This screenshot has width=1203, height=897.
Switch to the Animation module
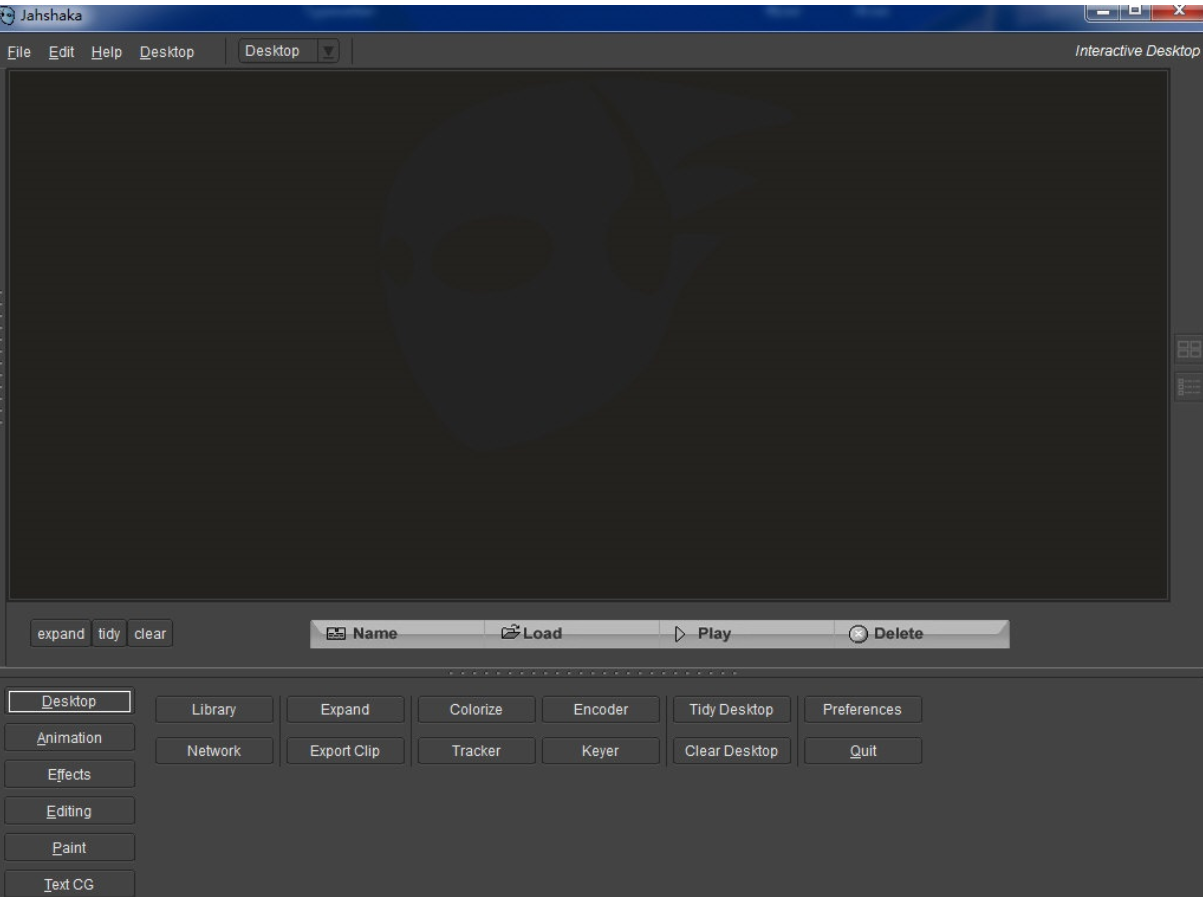point(69,738)
